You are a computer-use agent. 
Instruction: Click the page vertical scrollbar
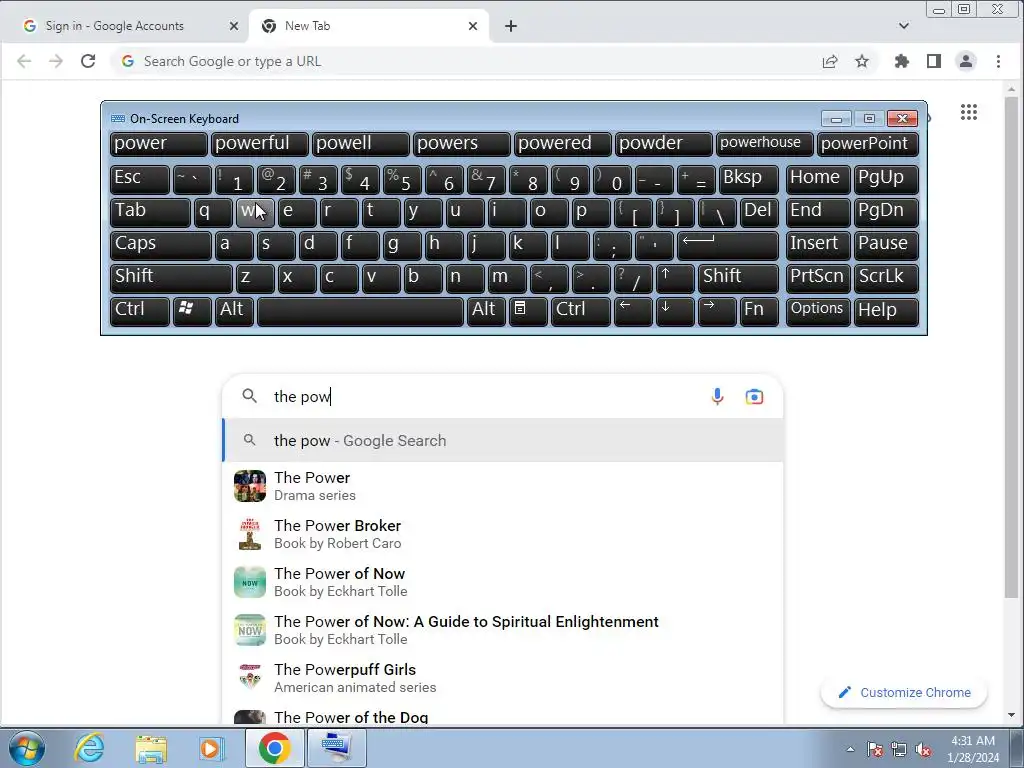tap(1012, 346)
